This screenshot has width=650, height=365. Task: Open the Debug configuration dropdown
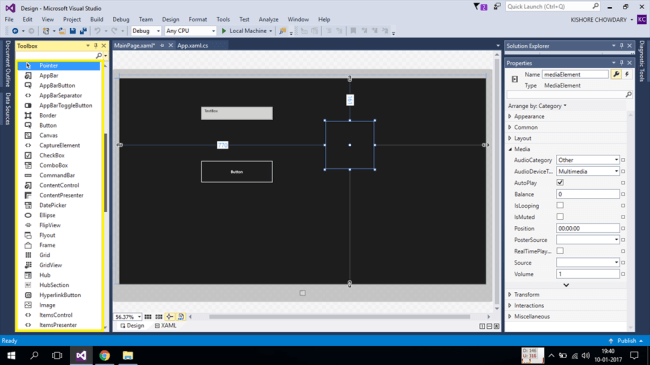(146, 31)
